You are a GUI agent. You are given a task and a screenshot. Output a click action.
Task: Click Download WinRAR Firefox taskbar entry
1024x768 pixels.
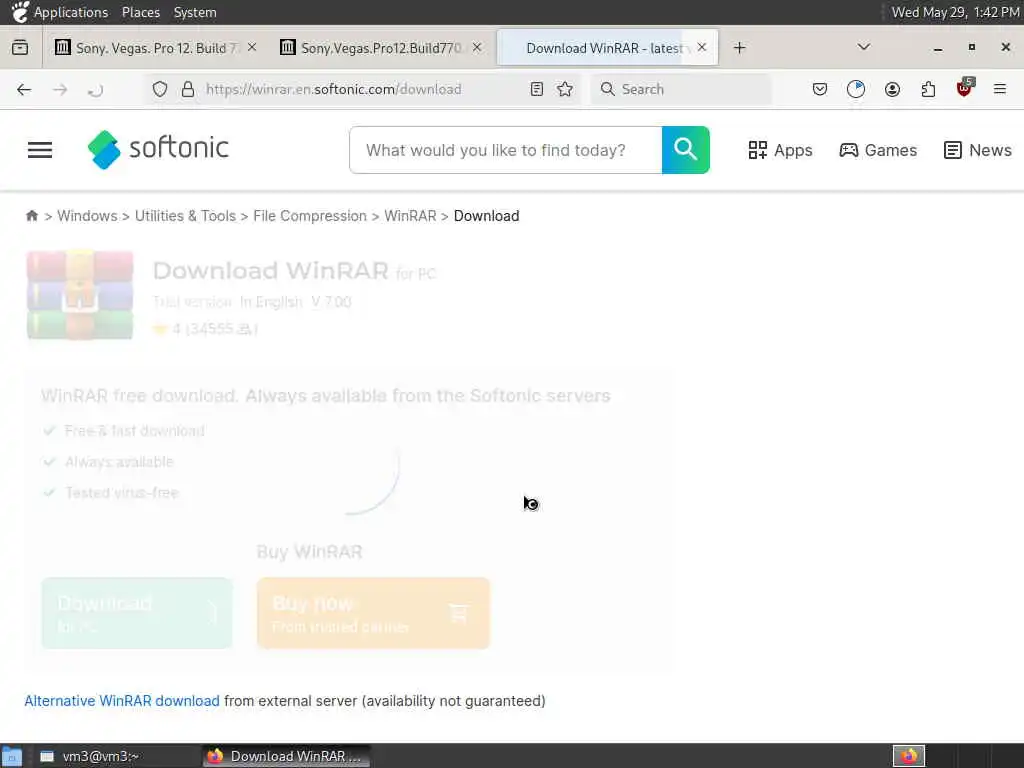point(285,756)
